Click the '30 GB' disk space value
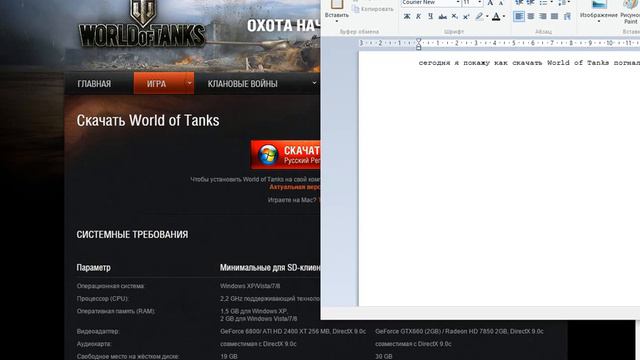This screenshot has width=640, height=360. 384,357
